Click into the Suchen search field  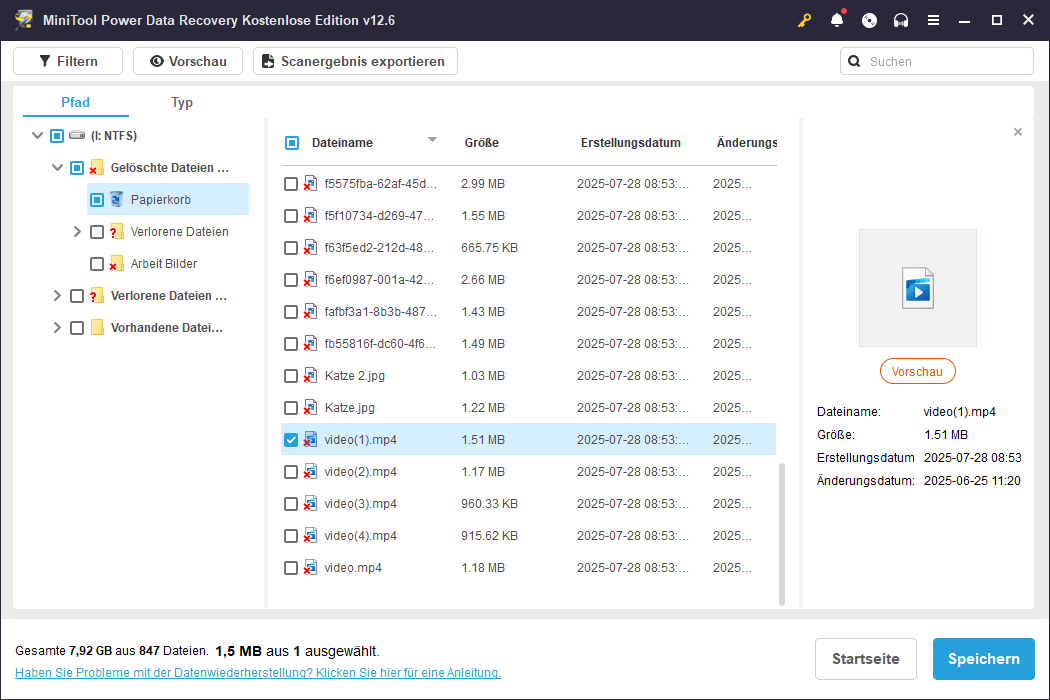click(946, 61)
